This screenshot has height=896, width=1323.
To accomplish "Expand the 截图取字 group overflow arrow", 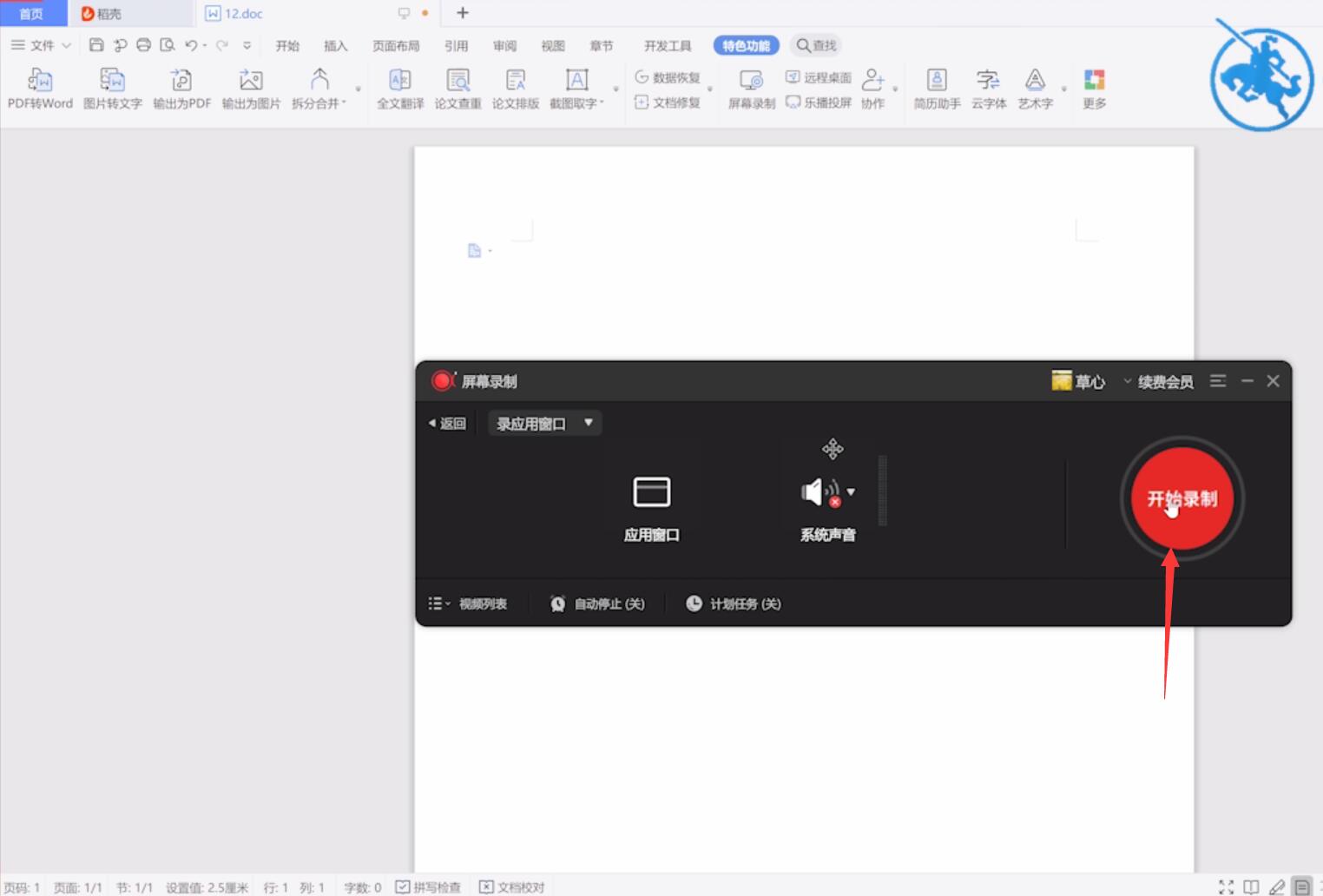I will click(616, 89).
